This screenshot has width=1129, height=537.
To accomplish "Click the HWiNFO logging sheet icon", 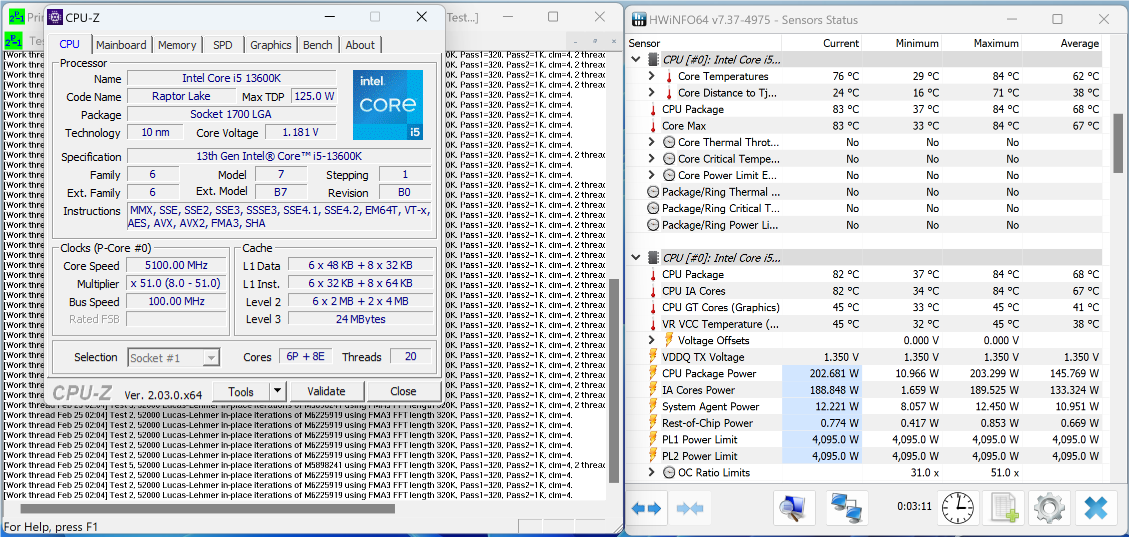I will tap(1003, 508).
